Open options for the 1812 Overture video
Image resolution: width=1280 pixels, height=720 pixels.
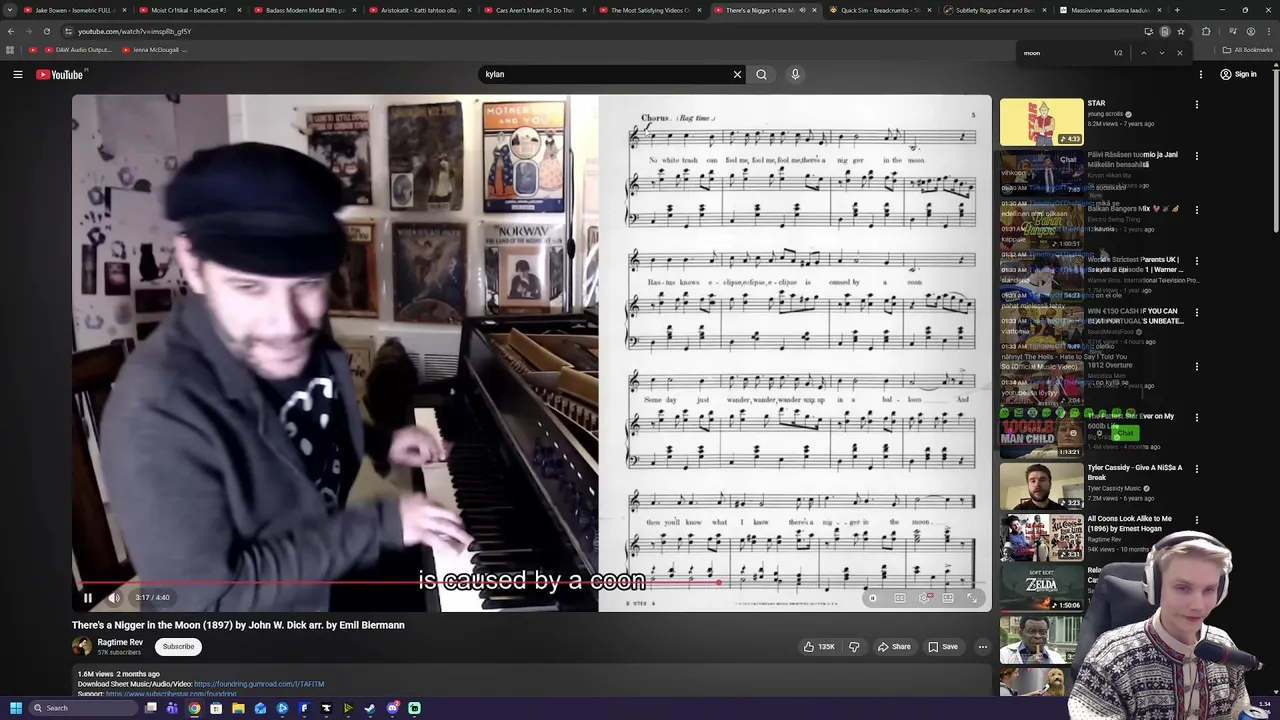(x=1197, y=366)
